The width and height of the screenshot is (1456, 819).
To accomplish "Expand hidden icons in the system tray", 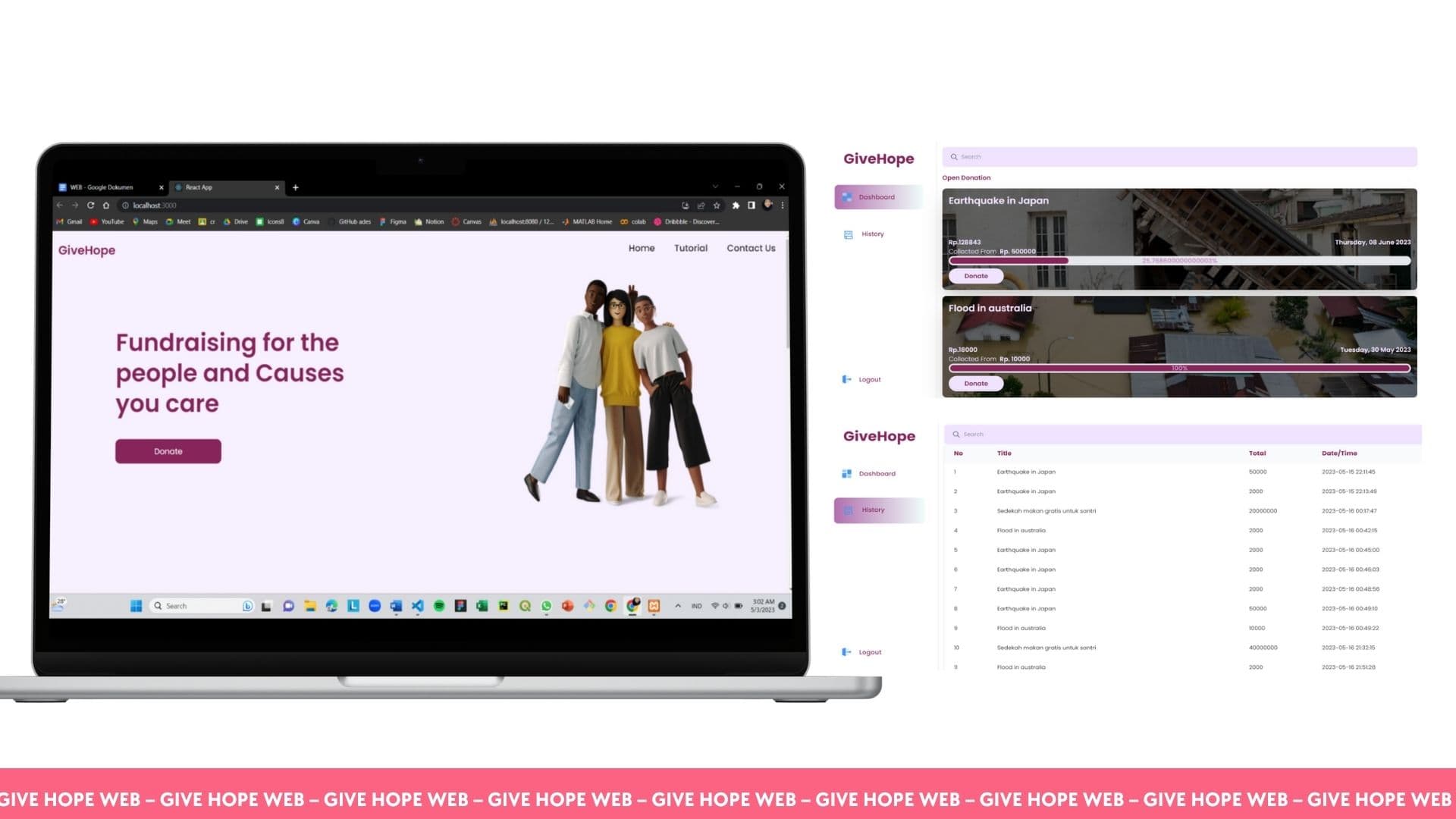I will click(677, 605).
